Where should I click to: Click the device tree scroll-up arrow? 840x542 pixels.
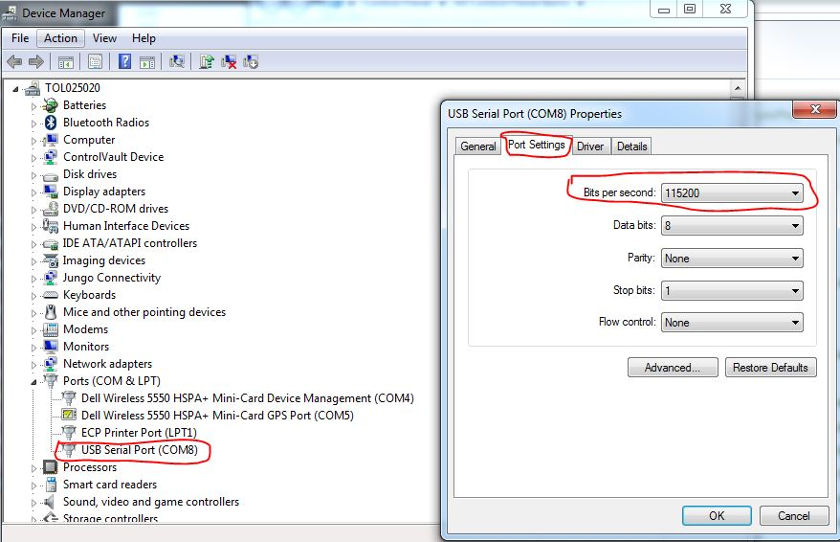[x=738, y=88]
